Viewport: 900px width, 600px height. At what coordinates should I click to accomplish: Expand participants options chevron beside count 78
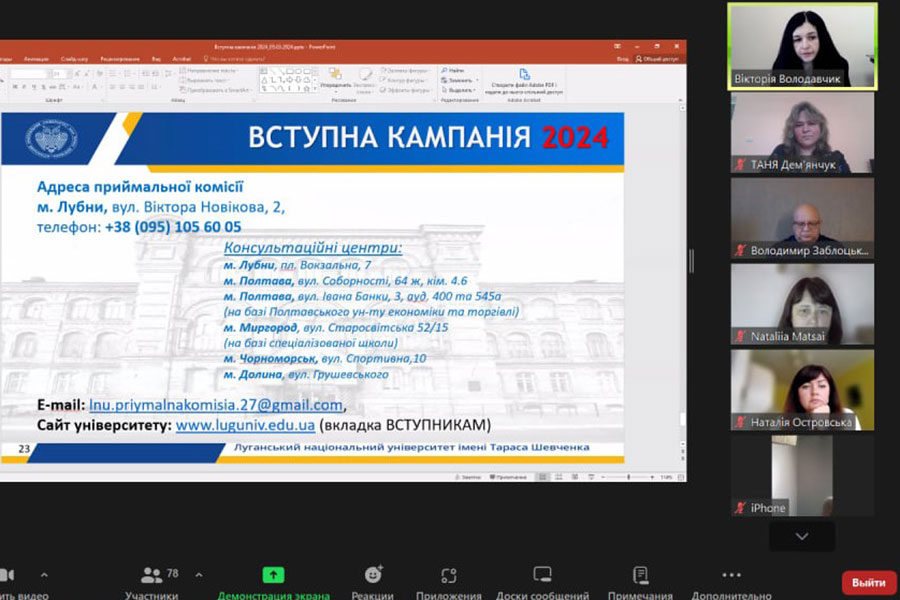(199, 575)
